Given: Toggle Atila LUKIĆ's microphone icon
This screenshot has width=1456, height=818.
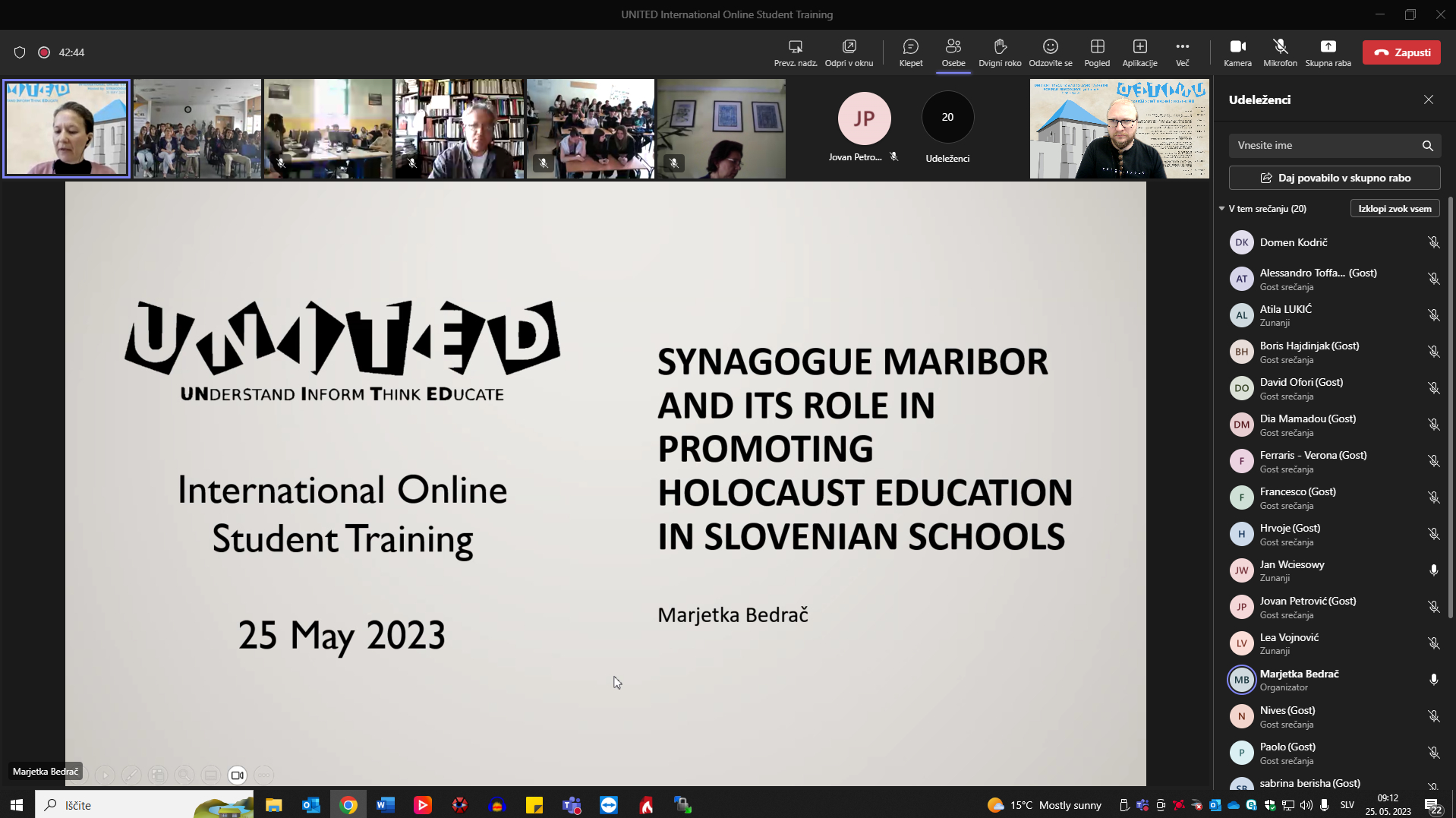Looking at the screenshot, I should point(1433,315).
